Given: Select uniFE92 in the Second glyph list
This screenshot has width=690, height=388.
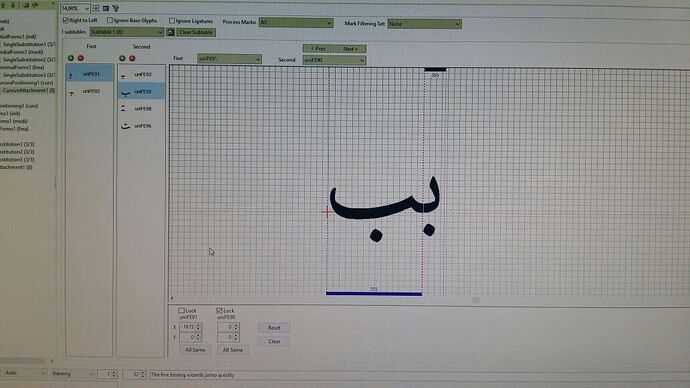Looking at the screenshot, I should (x=141, y=74).
